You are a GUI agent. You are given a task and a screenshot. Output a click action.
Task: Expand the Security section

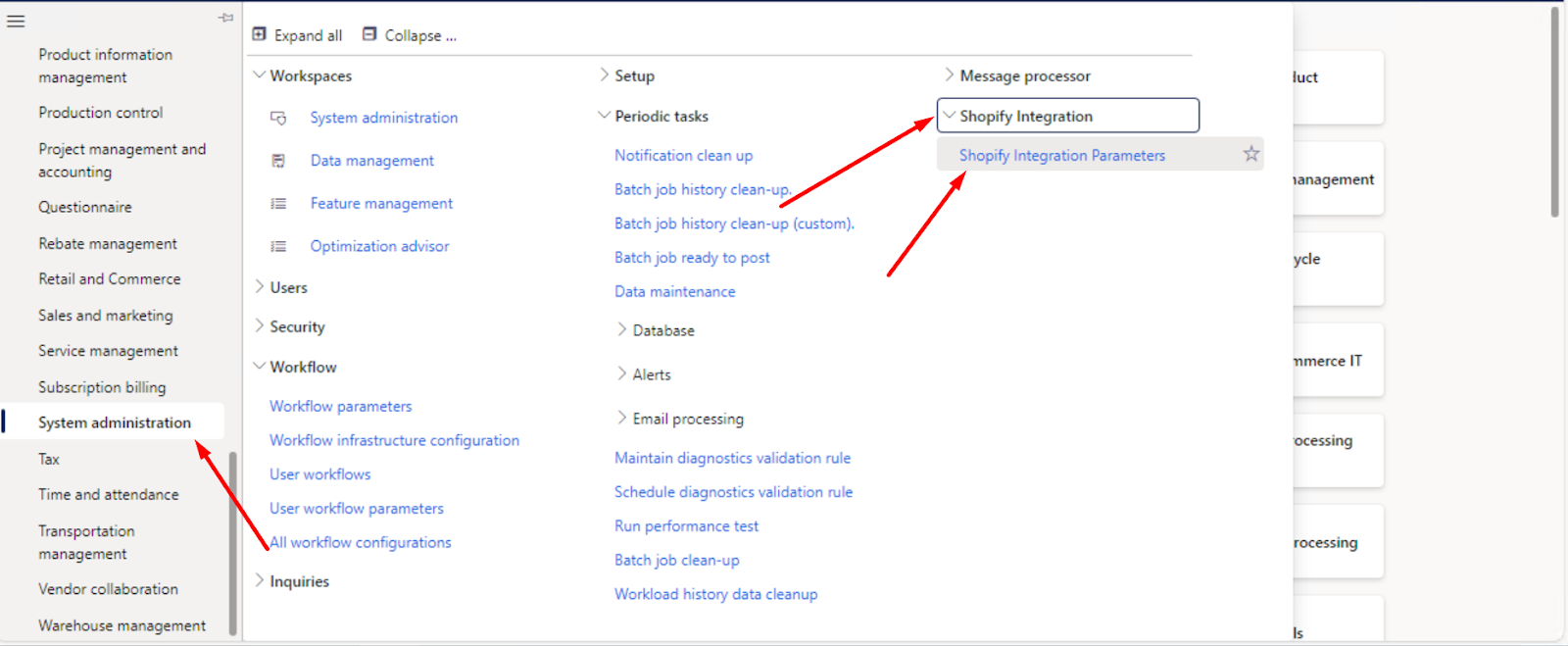260,326
